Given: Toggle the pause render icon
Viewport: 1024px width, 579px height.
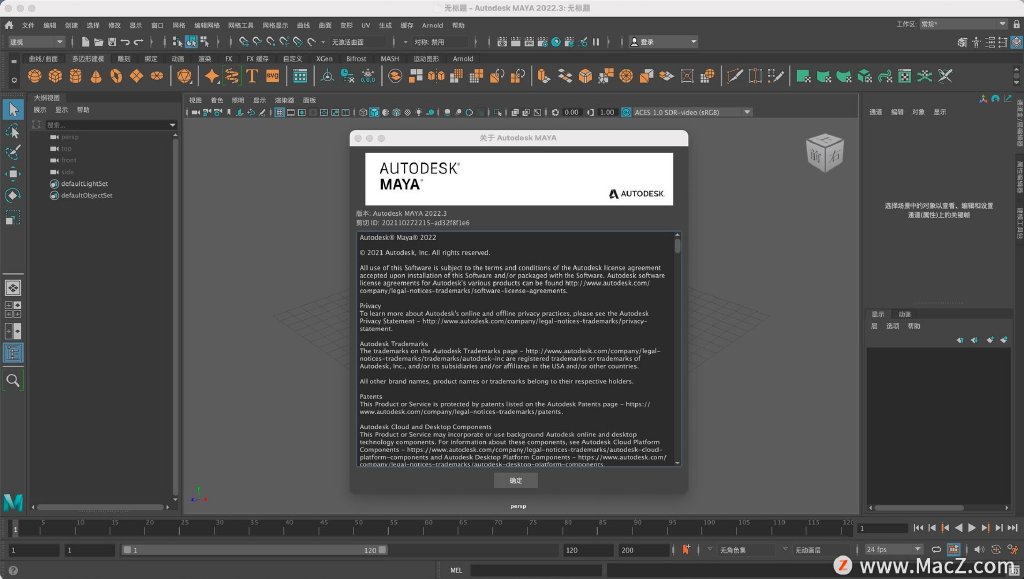Looking at the screenshot, I should click(x=596, y=42).
